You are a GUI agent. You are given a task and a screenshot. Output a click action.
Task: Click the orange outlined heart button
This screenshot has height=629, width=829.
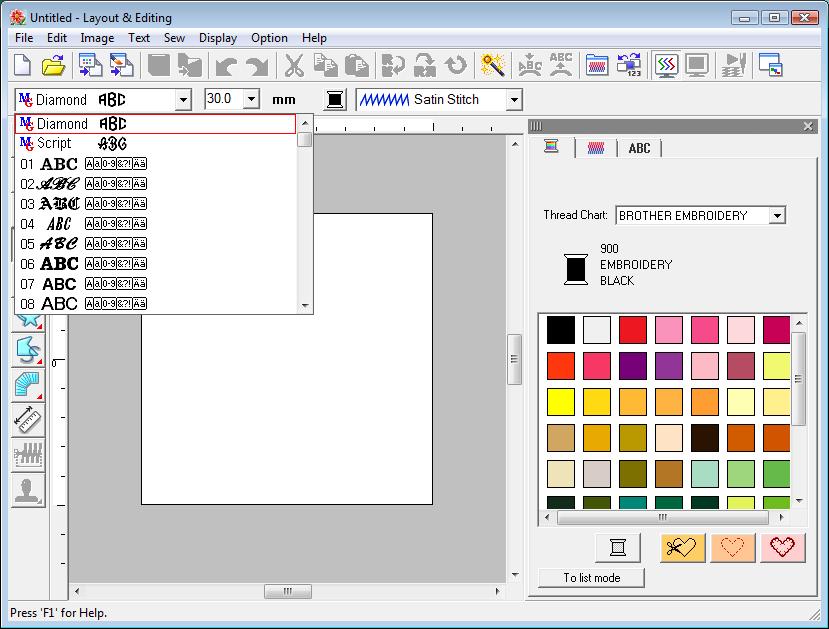(x=733, y=548)
